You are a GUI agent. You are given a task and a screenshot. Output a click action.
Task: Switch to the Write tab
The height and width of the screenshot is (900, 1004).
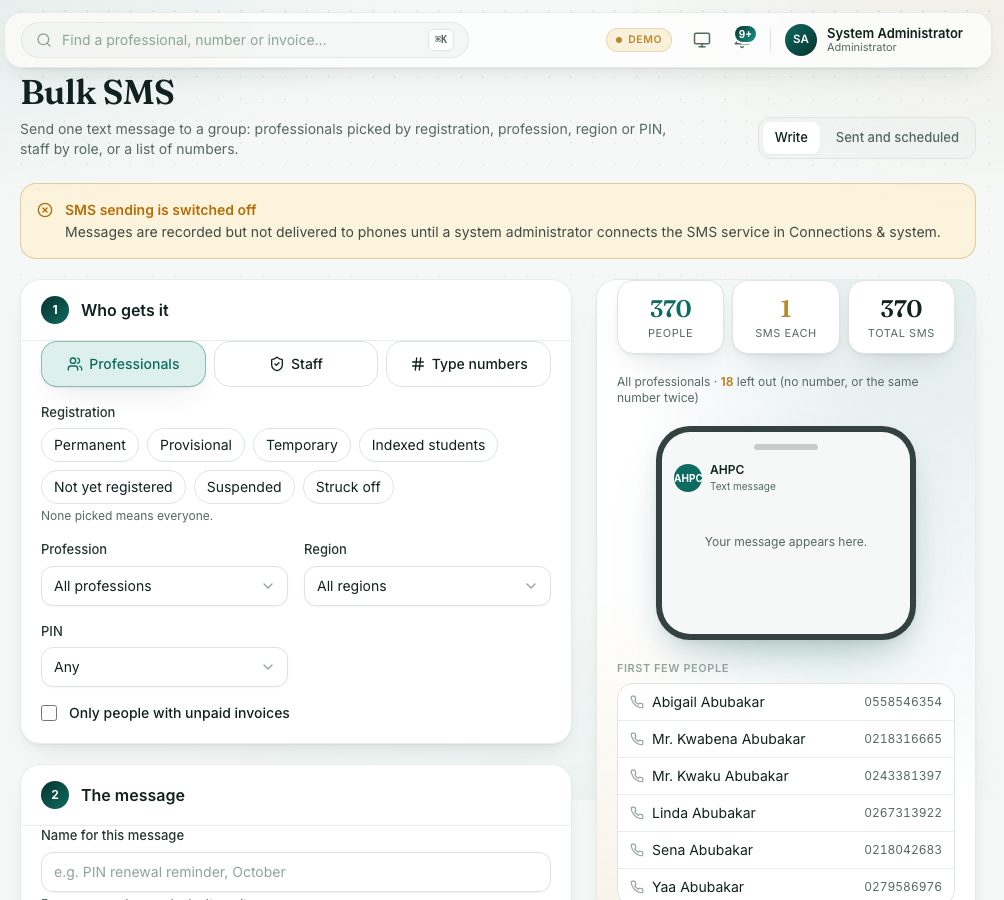coord(791,138)
